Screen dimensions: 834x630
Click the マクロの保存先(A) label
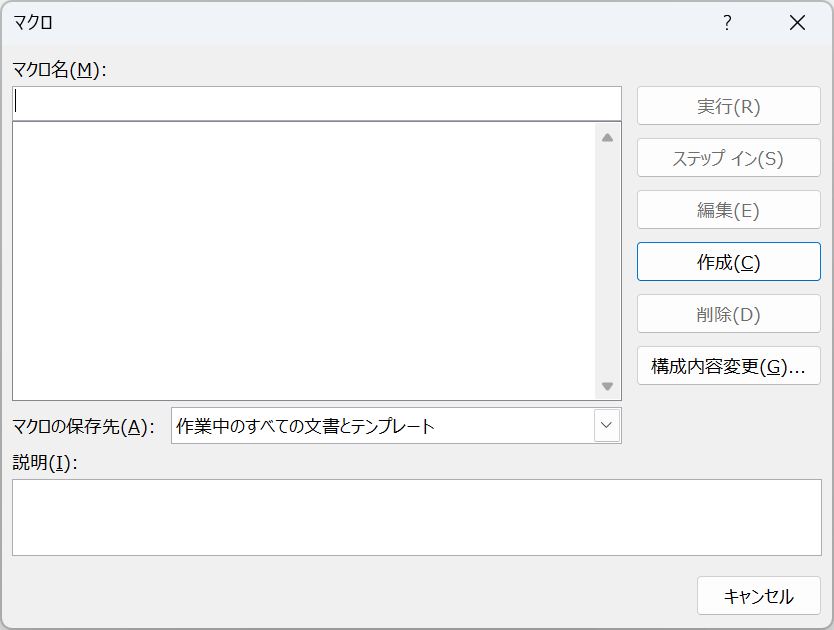(x=83, y=427)
